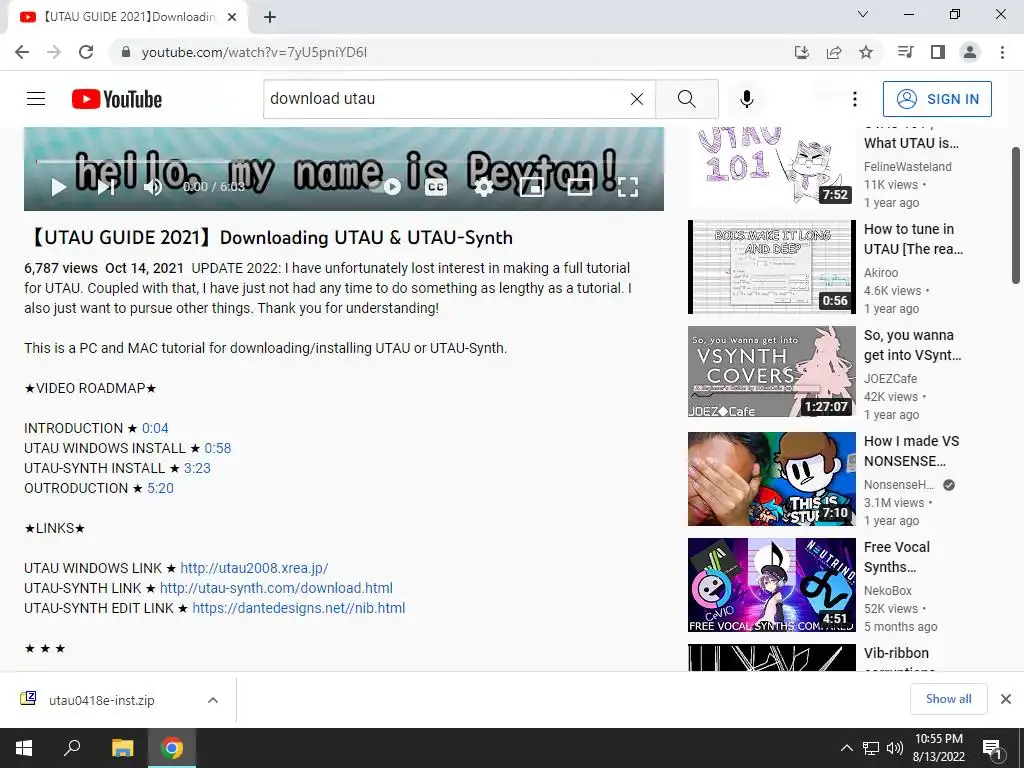The height and width of the screenshot is (768, 1024).
Task: Go back in browser history
Action: [x=22, y=52]
